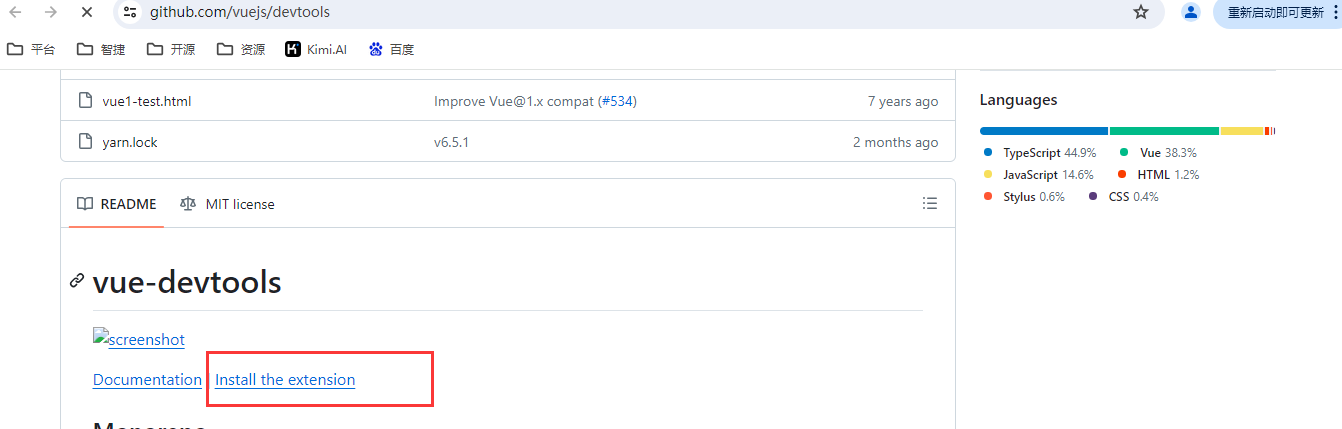This screenshot has height=429, width=1342.
Task: Open the README outline list icon
Action: (x=930, y=204)
